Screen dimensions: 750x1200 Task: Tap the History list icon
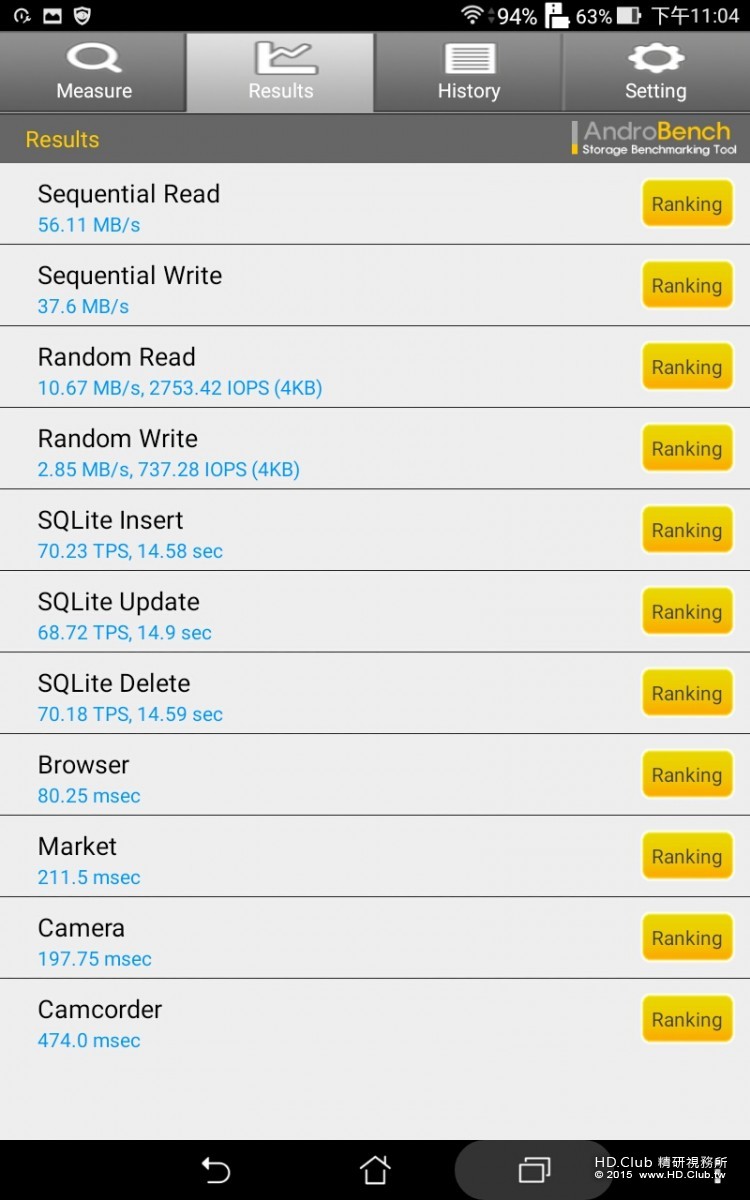(468, 58)
